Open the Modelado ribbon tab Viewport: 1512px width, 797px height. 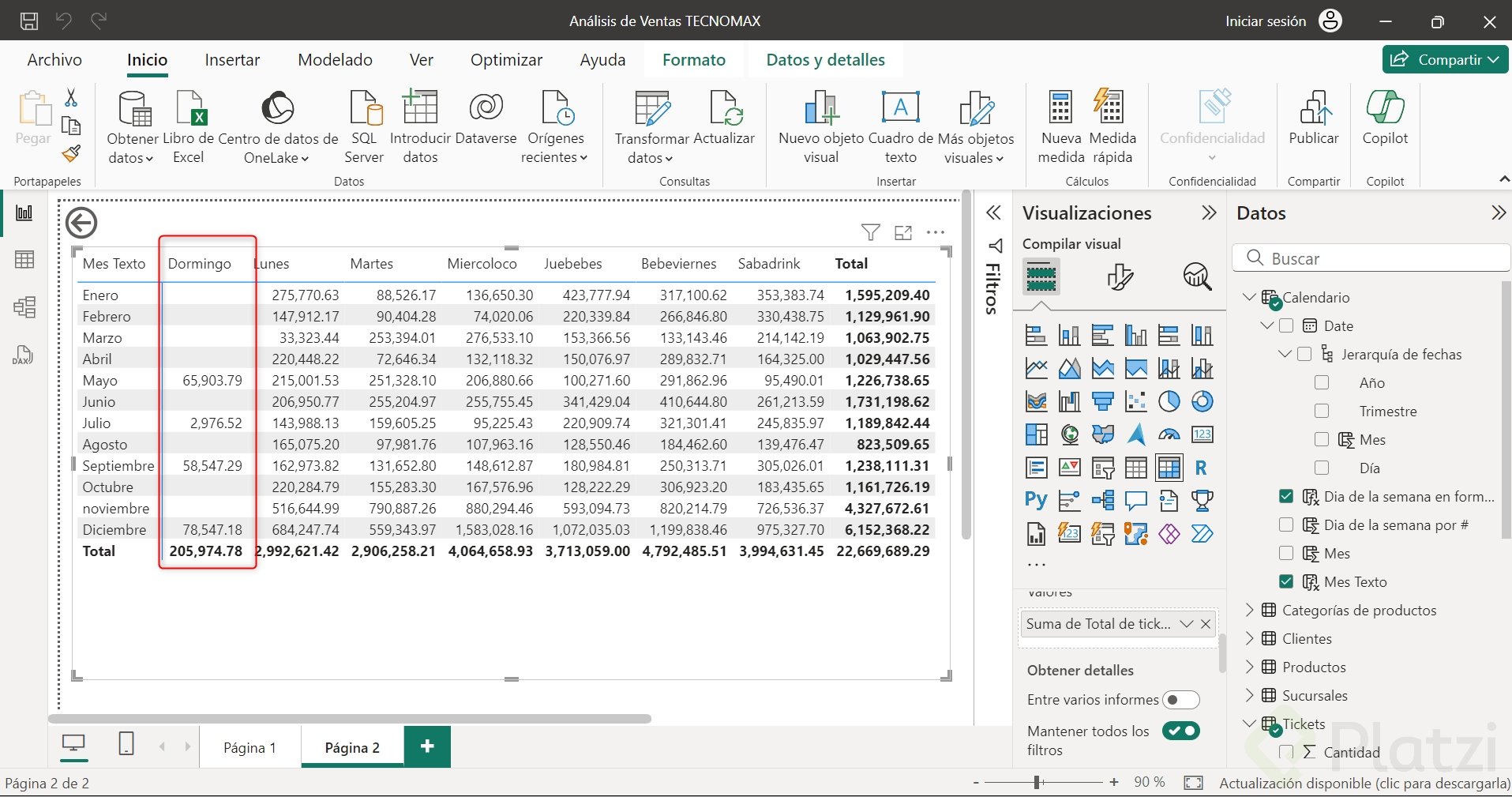[x=335, y=60]
